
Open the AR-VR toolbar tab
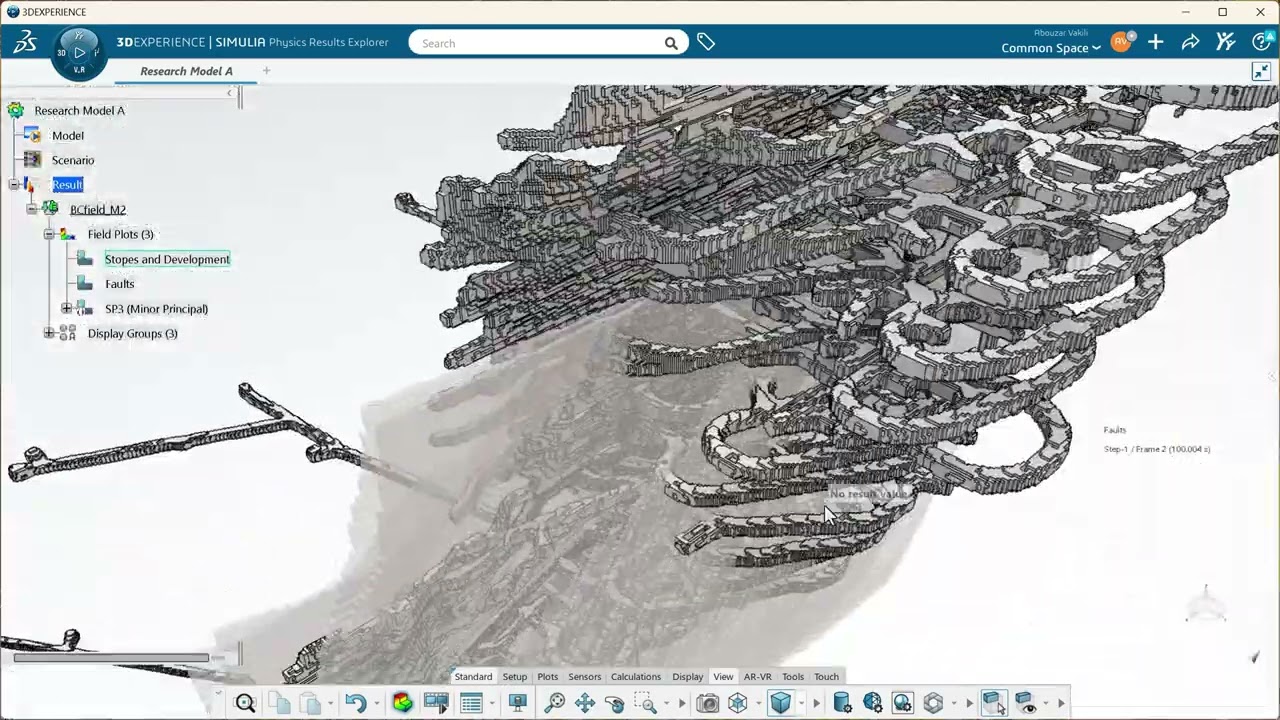click(757, 677)
